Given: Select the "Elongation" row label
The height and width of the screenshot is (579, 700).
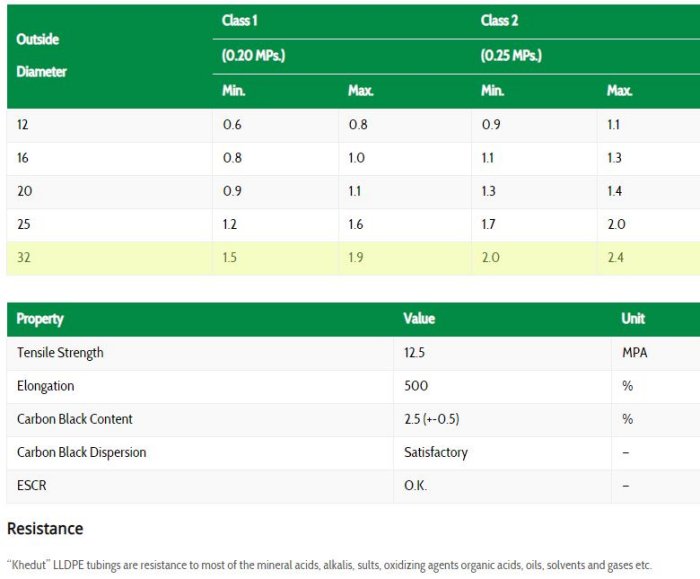Looking at the screenshot, I should [x=45, y=386].
